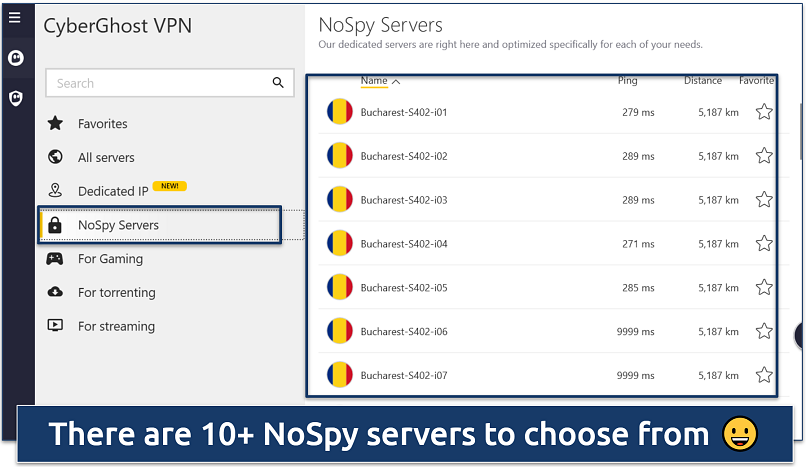
Task: Click the CyberGhost ghost logo icon
Action: (x=16, y=58)
